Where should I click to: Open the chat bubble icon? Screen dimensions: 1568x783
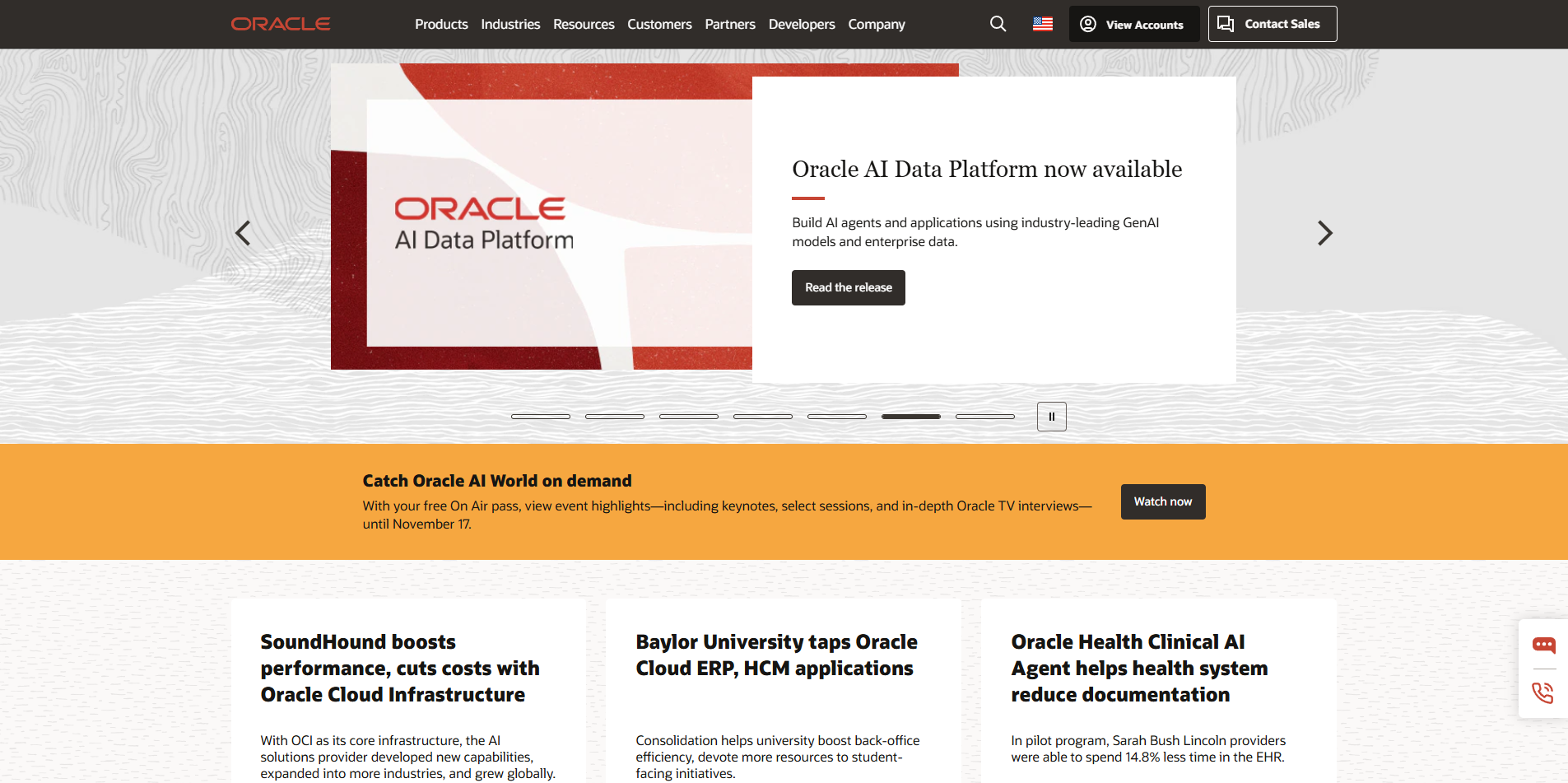[x=1543, y=645]
